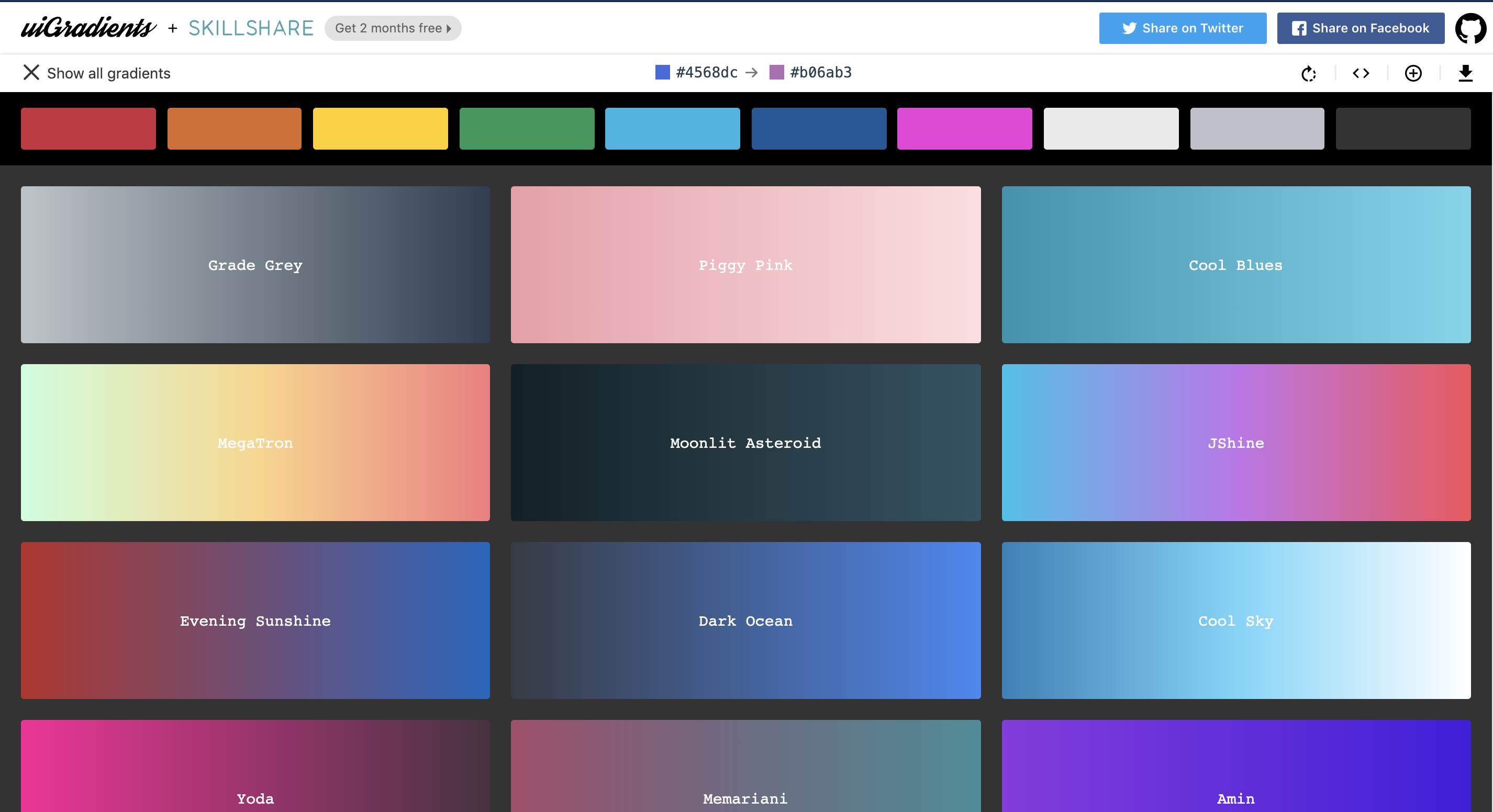Screen dimensions: 1493x812
Task: Click the #4568dc start color square
Action: 662,72
